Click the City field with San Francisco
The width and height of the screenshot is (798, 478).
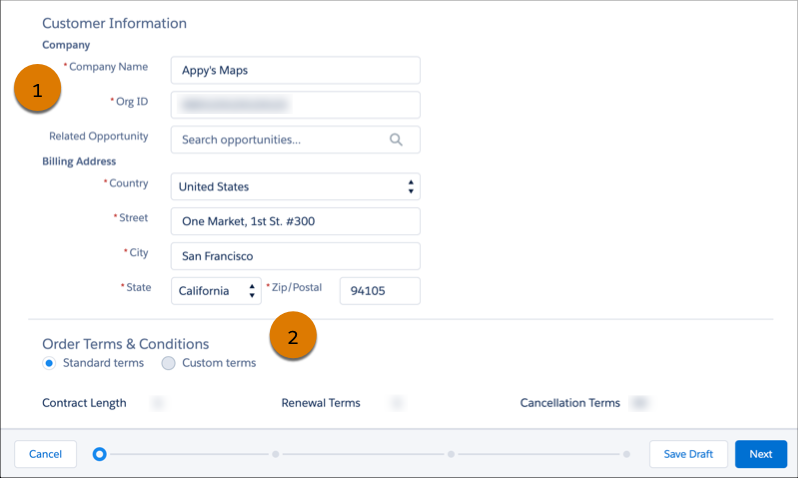coord(296,256)
